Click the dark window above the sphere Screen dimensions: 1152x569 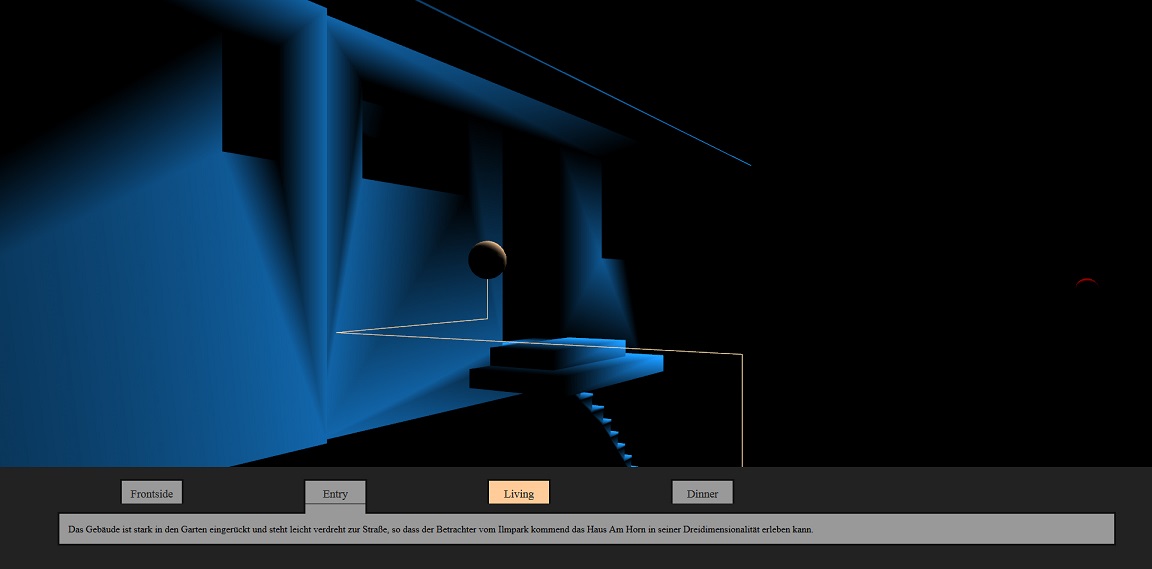point(412,155)
